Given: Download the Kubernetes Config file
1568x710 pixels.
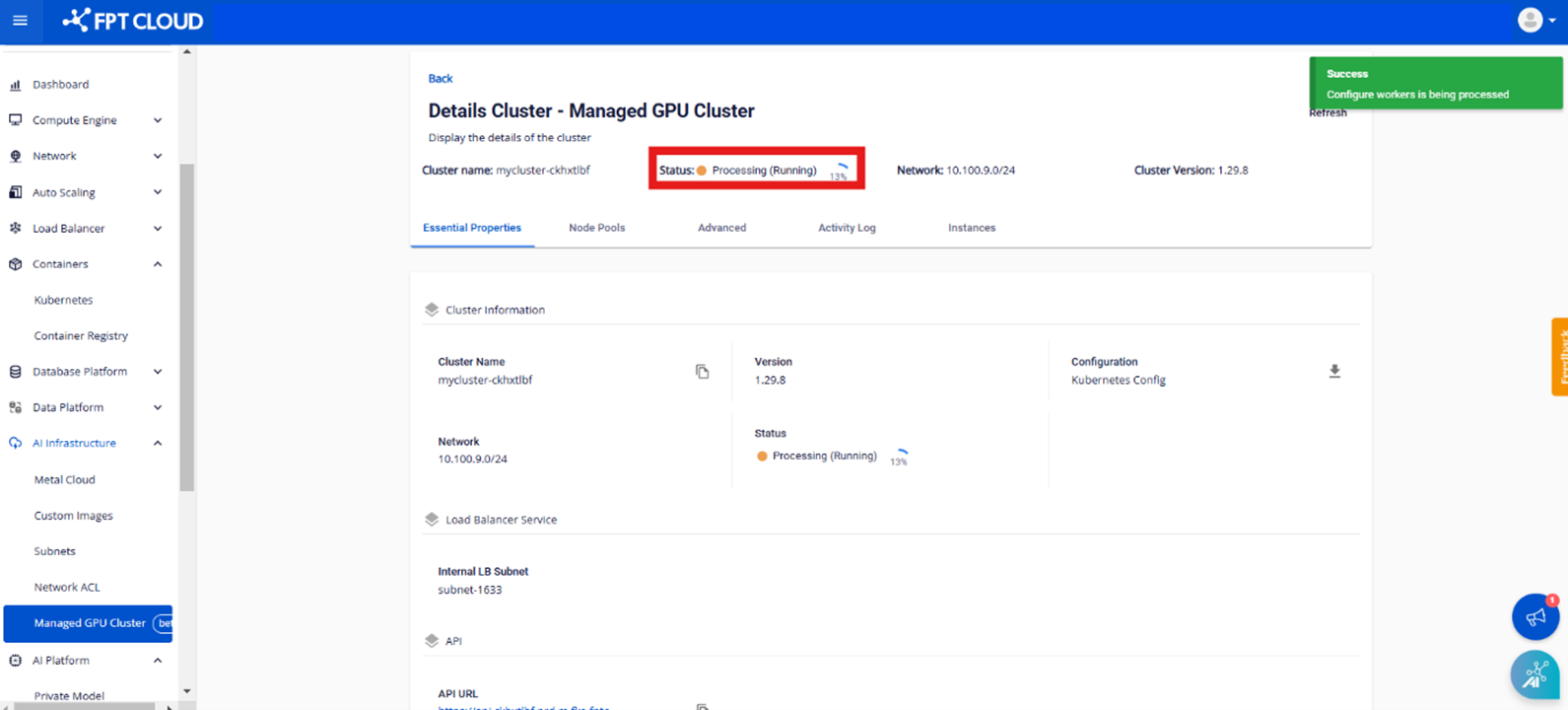Looking at the screenshot, I should pos(1334,372).
